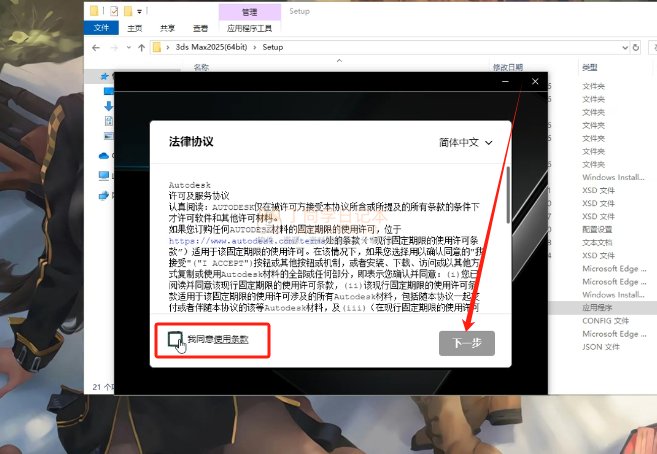Expand chevron before 3ds Max2025(64bit) breadcrumb
Screen dimensions: 657x454
tap(168, 47)
